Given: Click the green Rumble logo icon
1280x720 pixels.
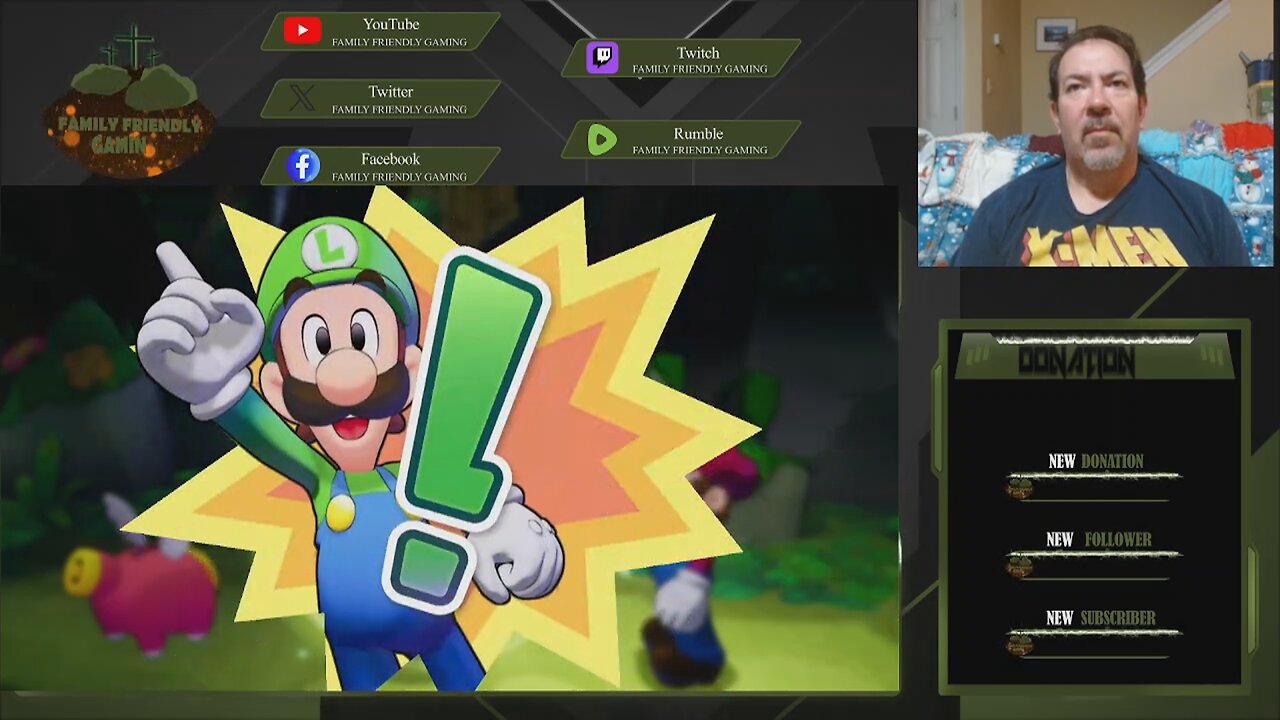Looking at the screenshot, I should (602, 139).
